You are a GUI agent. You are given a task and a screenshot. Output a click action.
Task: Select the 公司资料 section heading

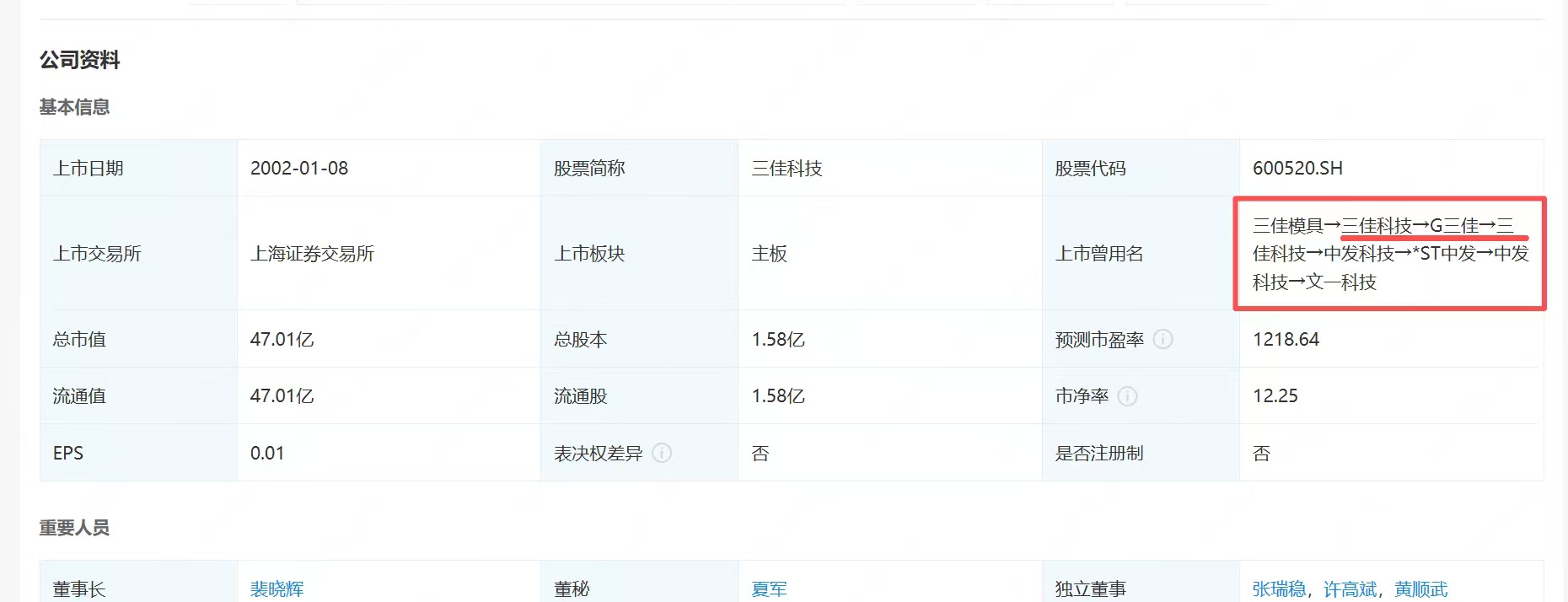[x=79, y=60]
